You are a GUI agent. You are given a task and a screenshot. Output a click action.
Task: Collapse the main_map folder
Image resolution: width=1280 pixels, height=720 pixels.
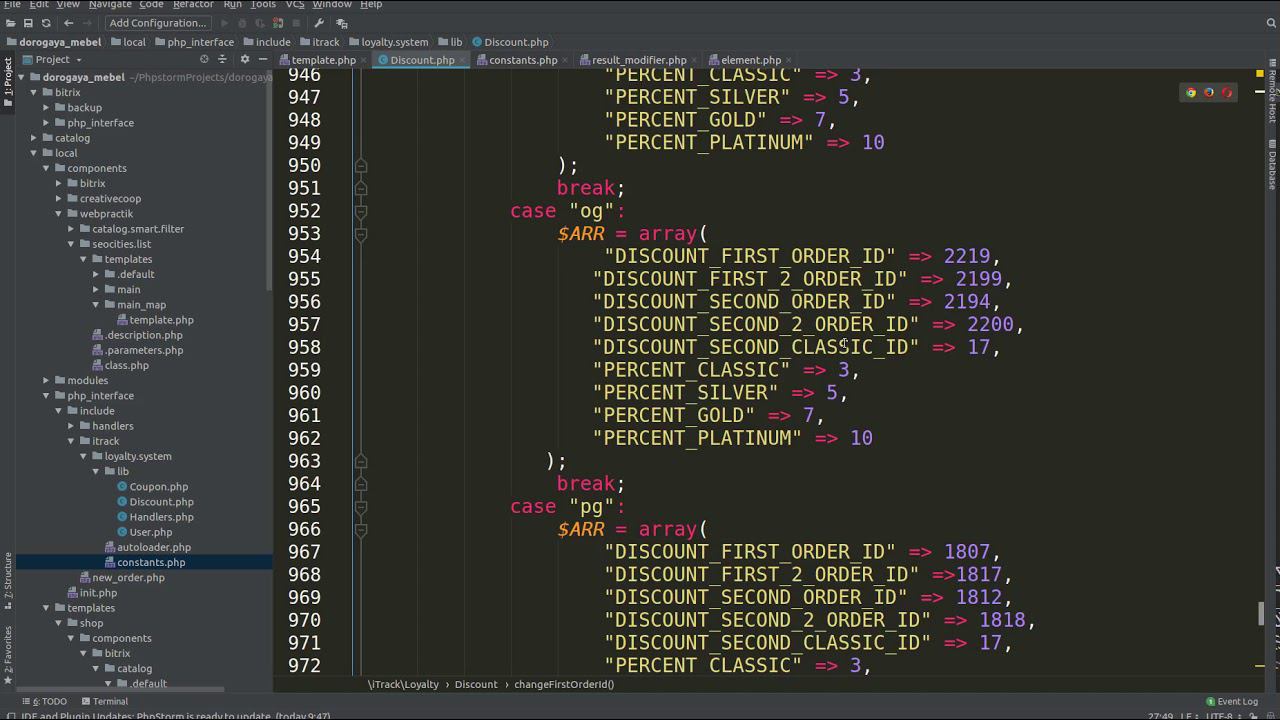96,304
